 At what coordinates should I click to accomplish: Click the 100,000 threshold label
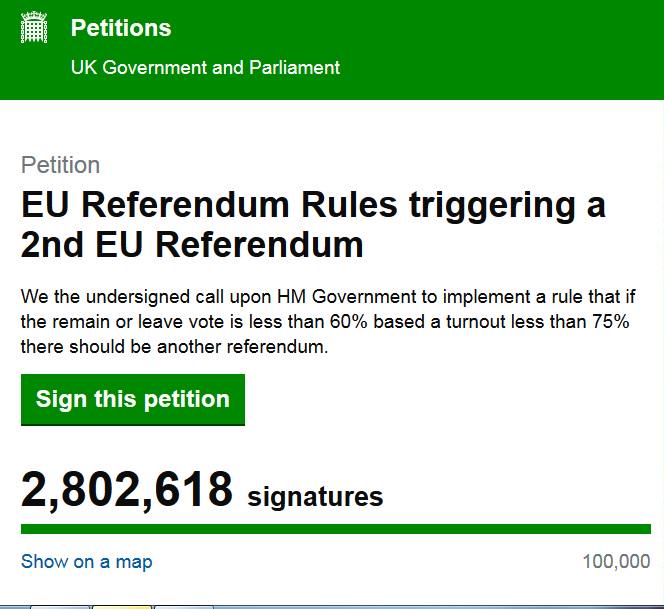coord(616,561)
